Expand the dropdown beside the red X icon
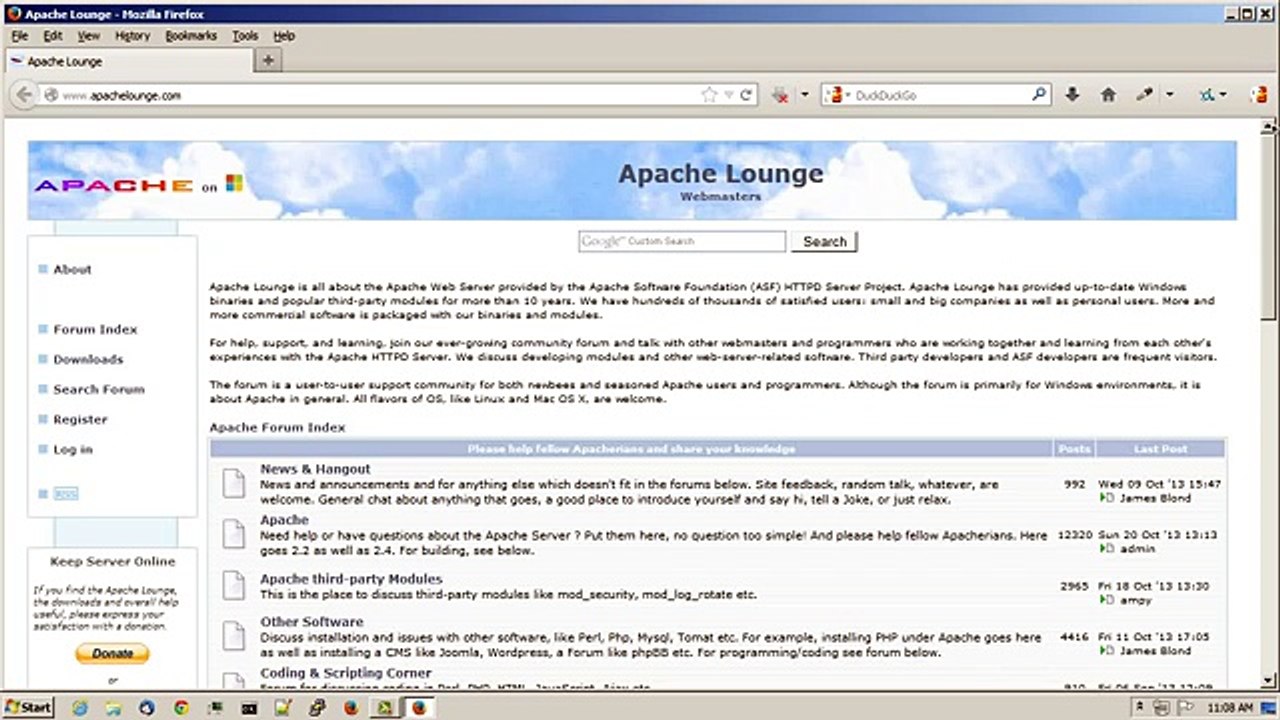Viewport: 1280px width, 720px height. coord(804,95)
